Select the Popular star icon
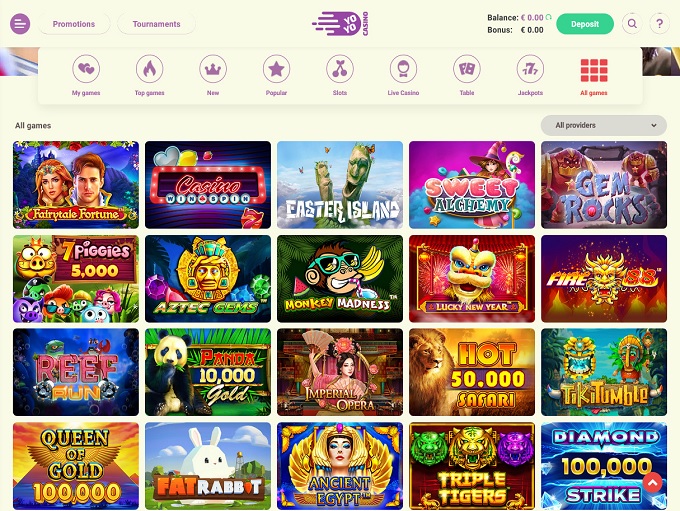Screen dimensions: 680x511 276,69
